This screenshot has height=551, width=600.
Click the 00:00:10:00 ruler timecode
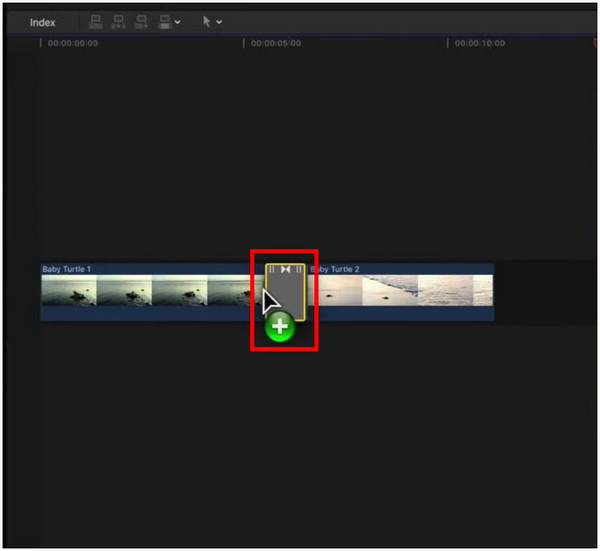[479, 43]
